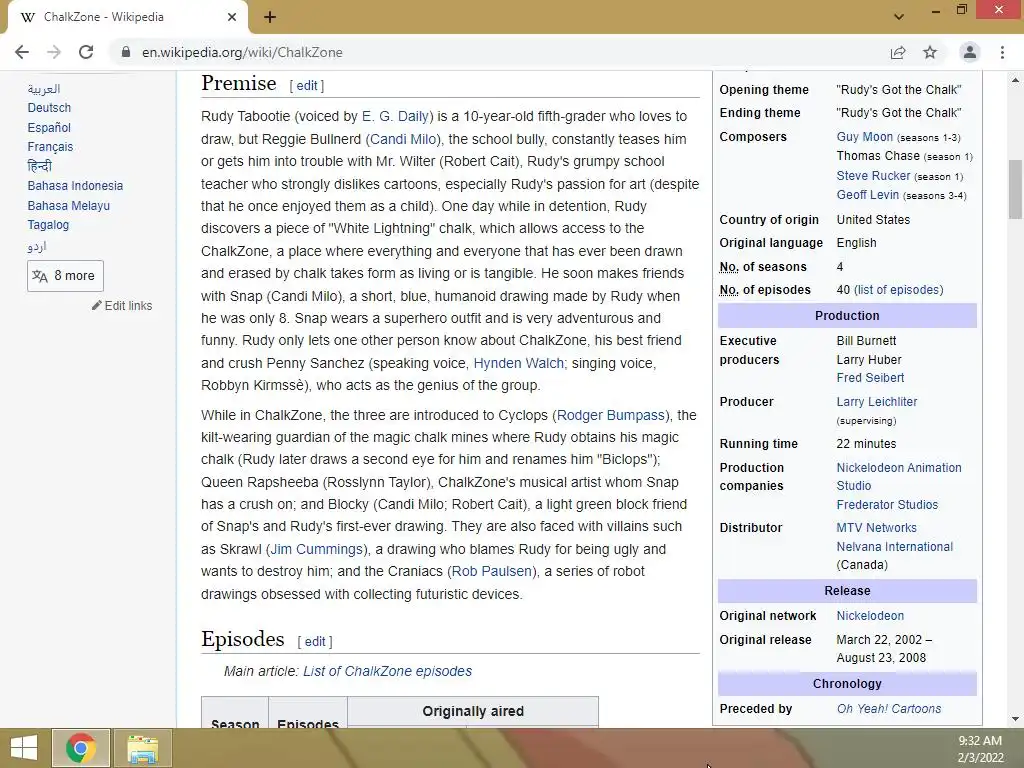
Task: Click Chrome icon in taskbar
Action: (80, 748)
